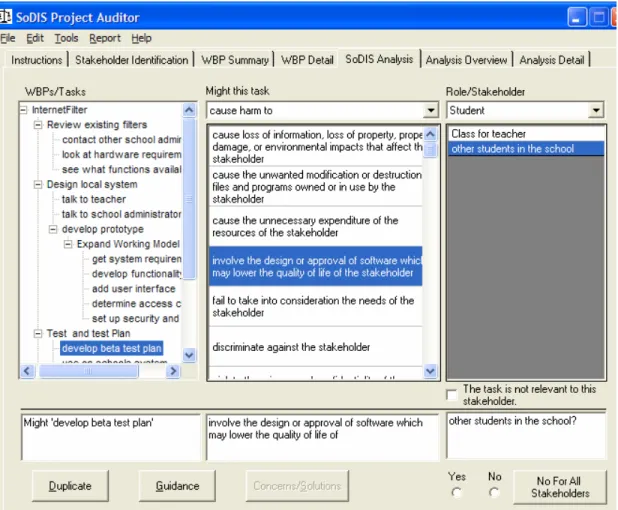Open the 'cause harm to' dropdown
The width and height of the screenshot is (618, 510).
[431, 110]
